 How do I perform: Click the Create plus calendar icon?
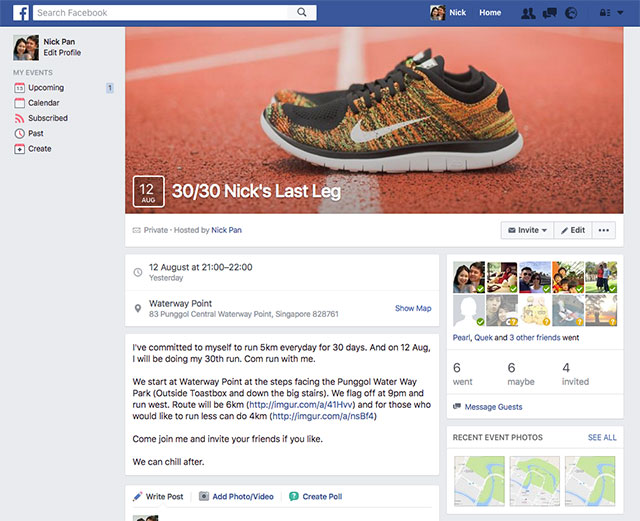pos(19,149)
